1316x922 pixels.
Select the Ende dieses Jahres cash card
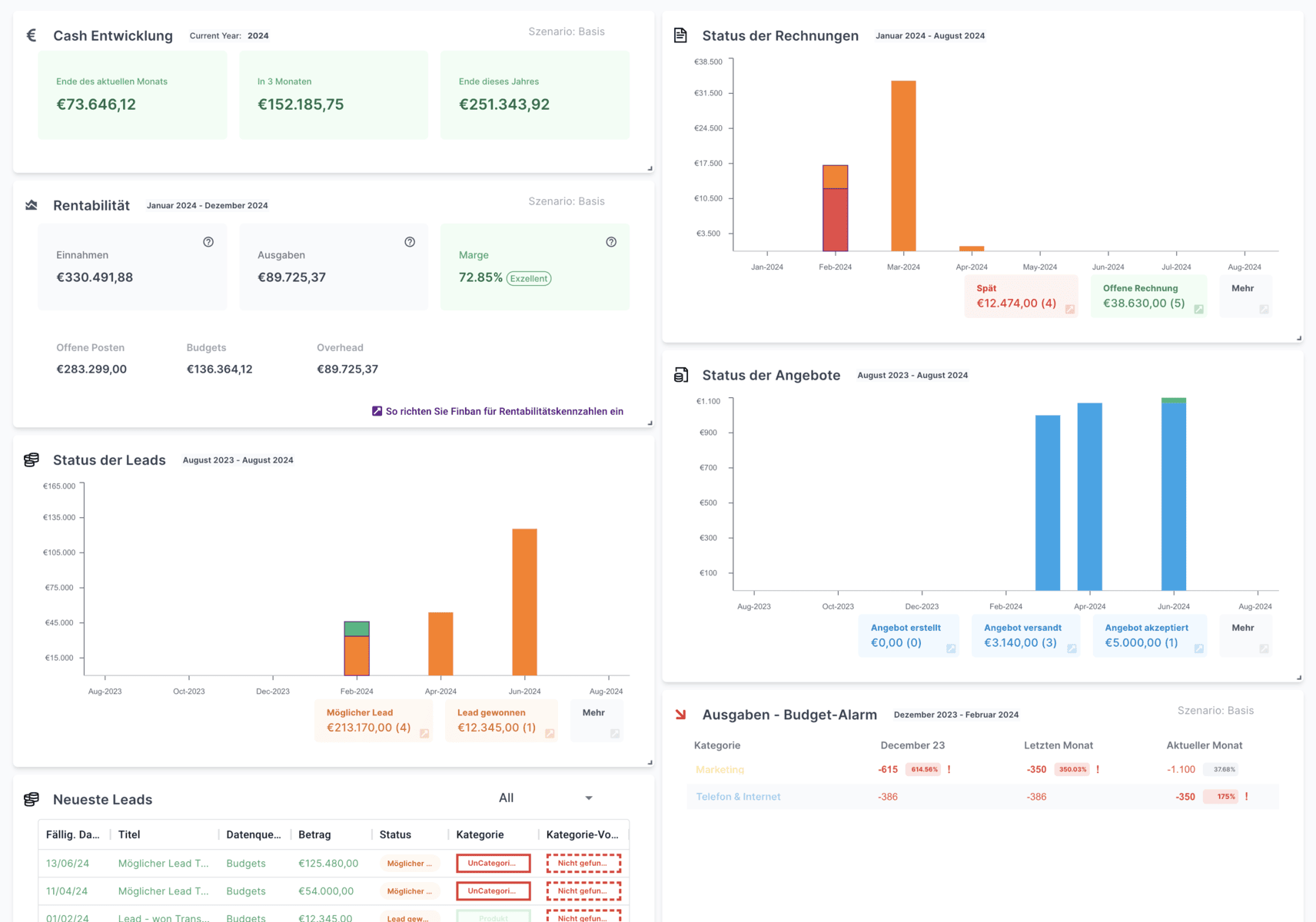[x=534, y=95]
